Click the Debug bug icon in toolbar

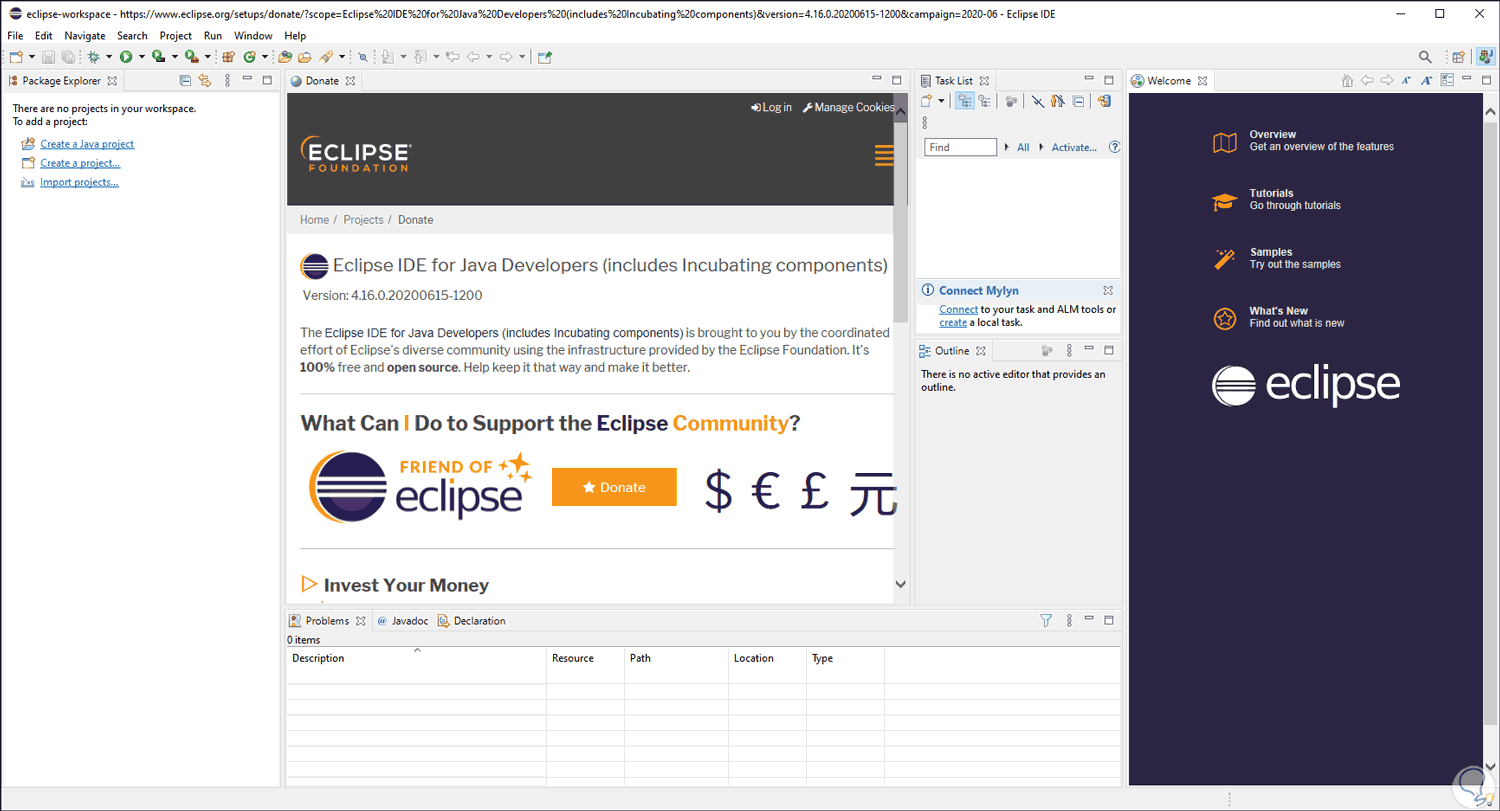coord(94,57)
